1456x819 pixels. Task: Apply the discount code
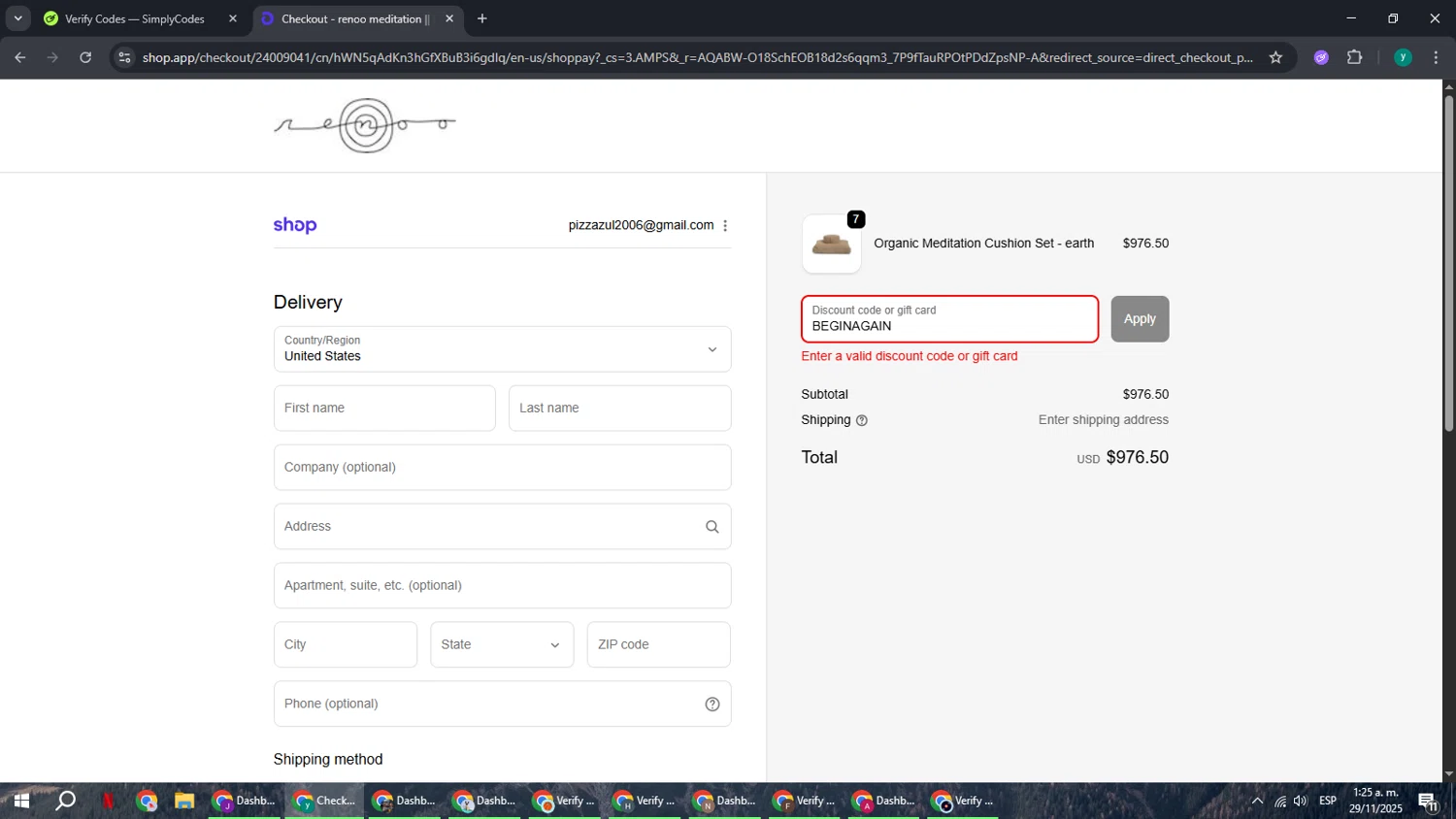tap(1140, 319)
